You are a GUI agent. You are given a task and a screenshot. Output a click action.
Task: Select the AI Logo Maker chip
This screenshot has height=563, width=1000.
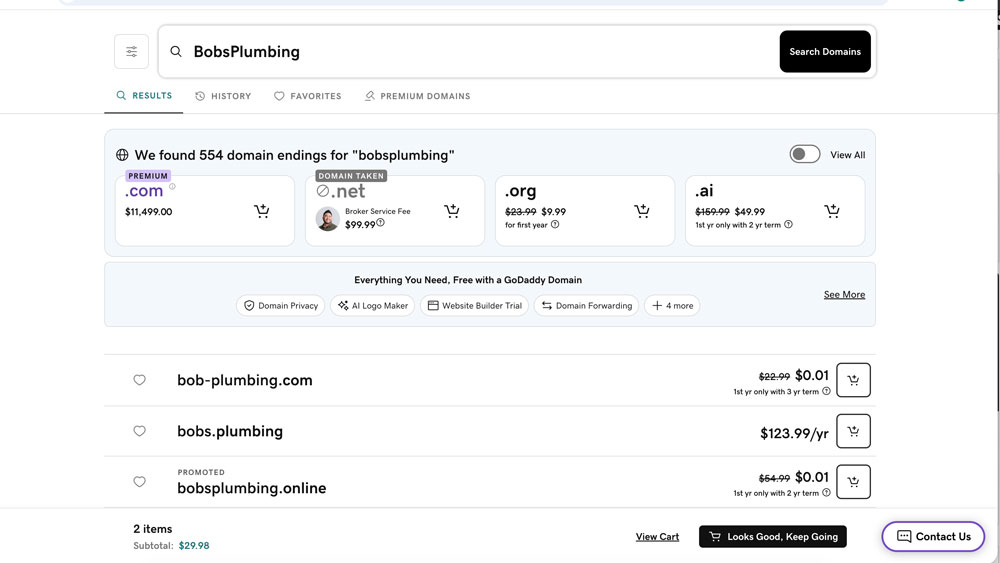pos(372,305)
